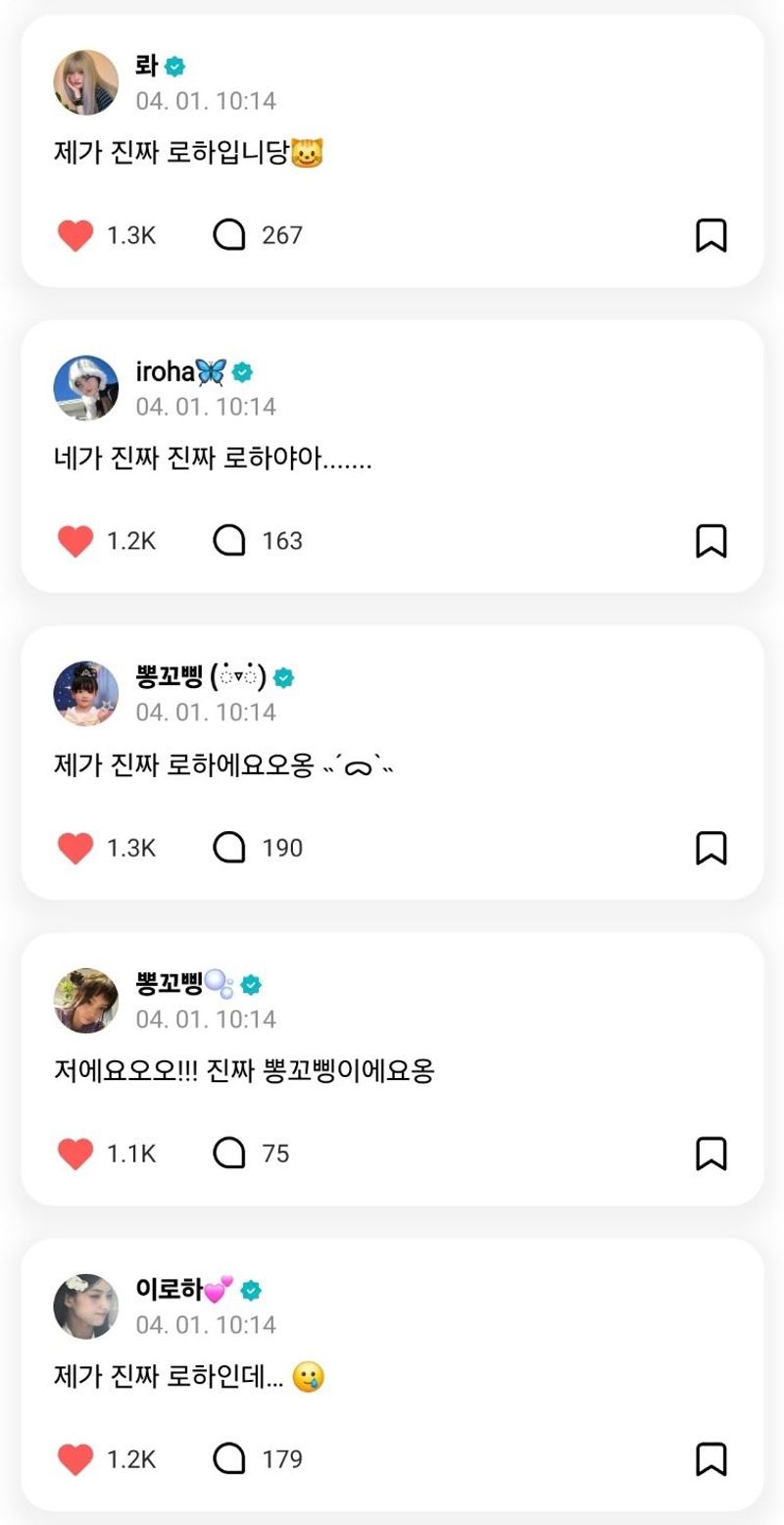Open comments on 롸's post
The height and width of the screenshot is (1525, 784).
click(229, 235)
